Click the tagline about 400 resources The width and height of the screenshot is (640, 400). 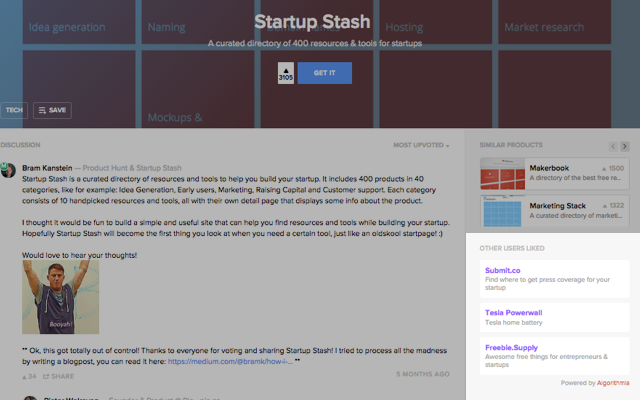point(315,43)
